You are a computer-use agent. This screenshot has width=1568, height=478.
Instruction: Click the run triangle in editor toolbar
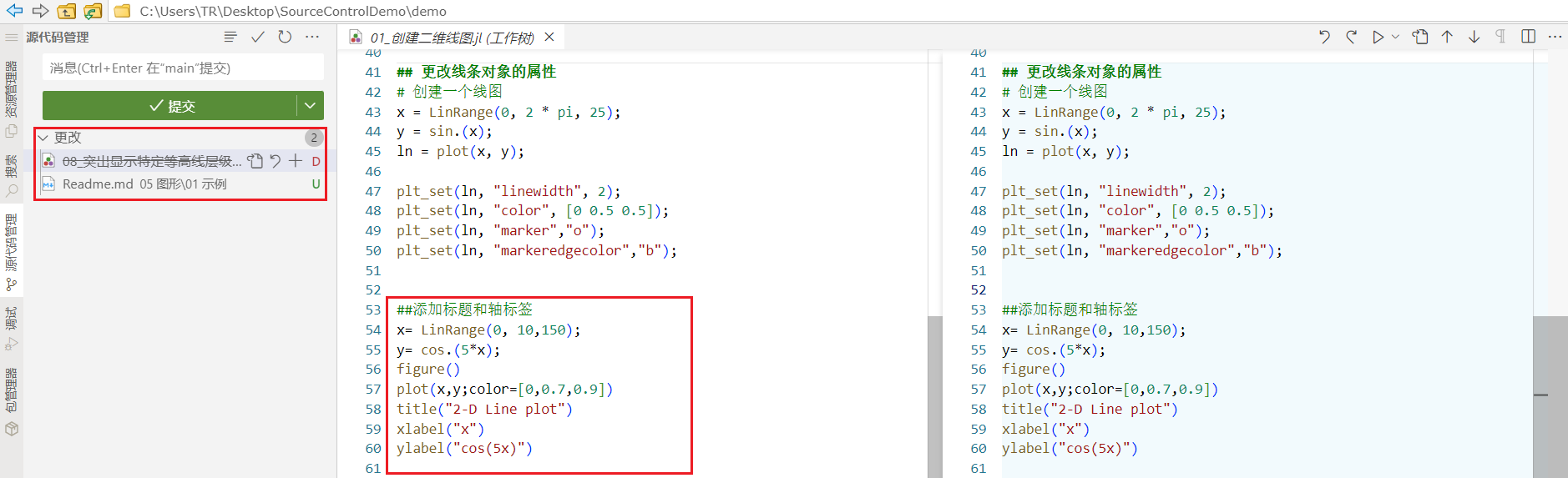click(x=1378, y=37)
